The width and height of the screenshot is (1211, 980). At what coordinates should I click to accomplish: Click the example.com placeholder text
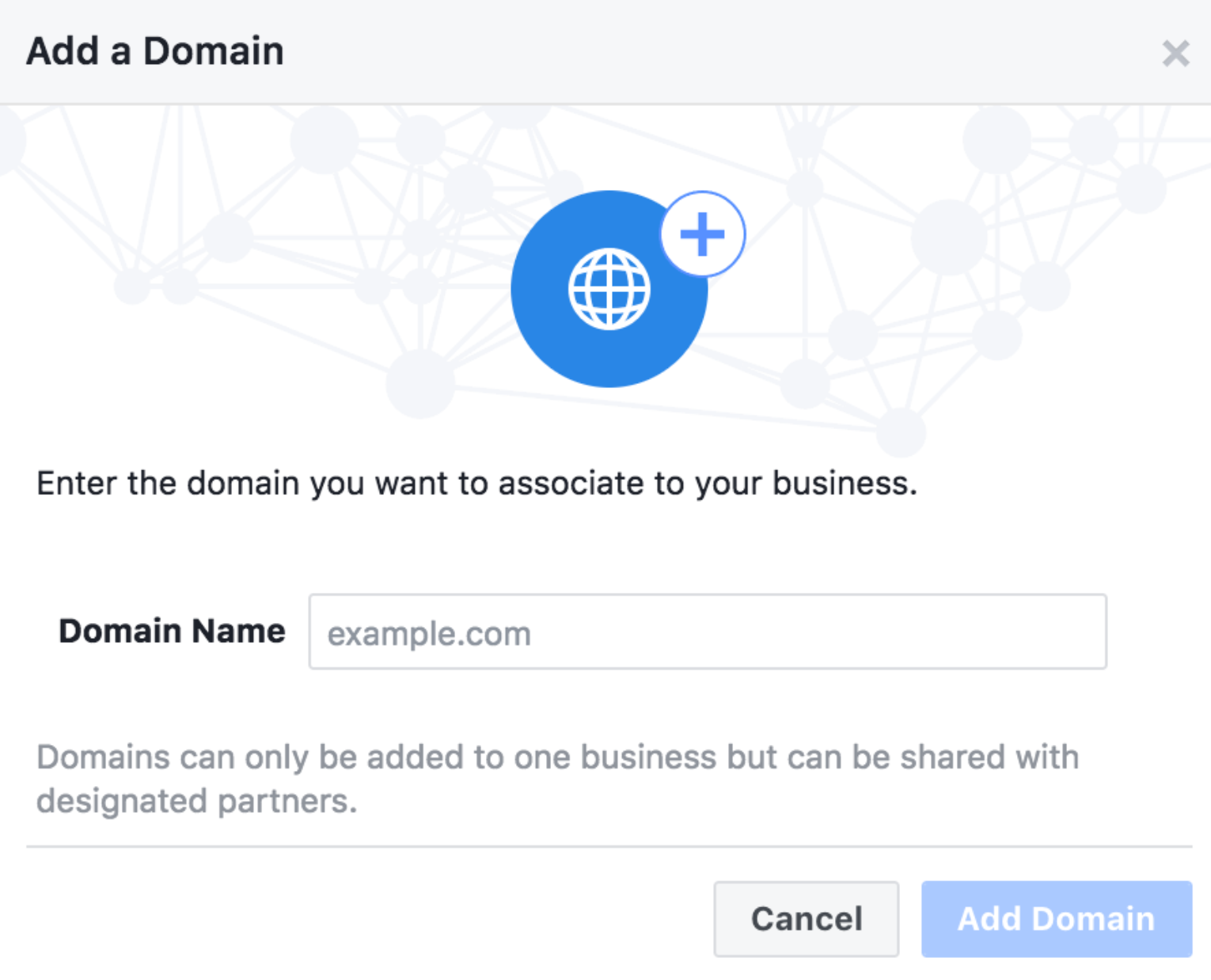429,634
